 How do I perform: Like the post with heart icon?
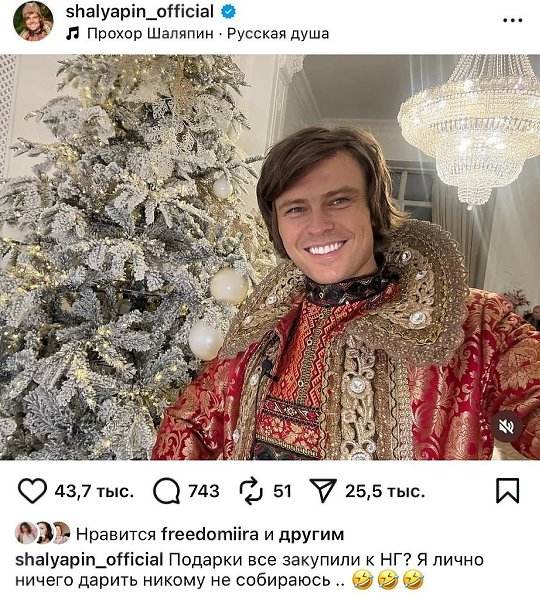pyautogui.click(x=32, y=491)
